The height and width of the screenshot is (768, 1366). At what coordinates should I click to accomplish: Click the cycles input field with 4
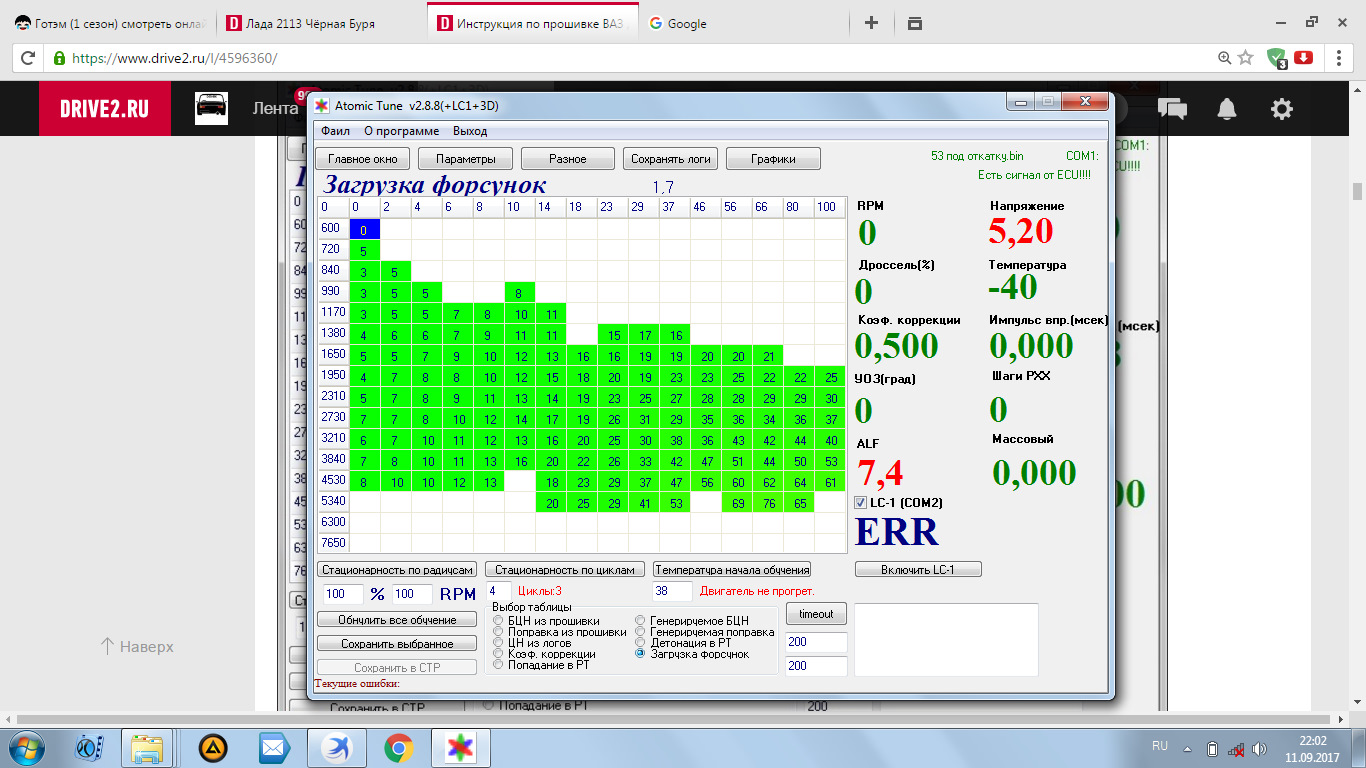coord(499,591)
